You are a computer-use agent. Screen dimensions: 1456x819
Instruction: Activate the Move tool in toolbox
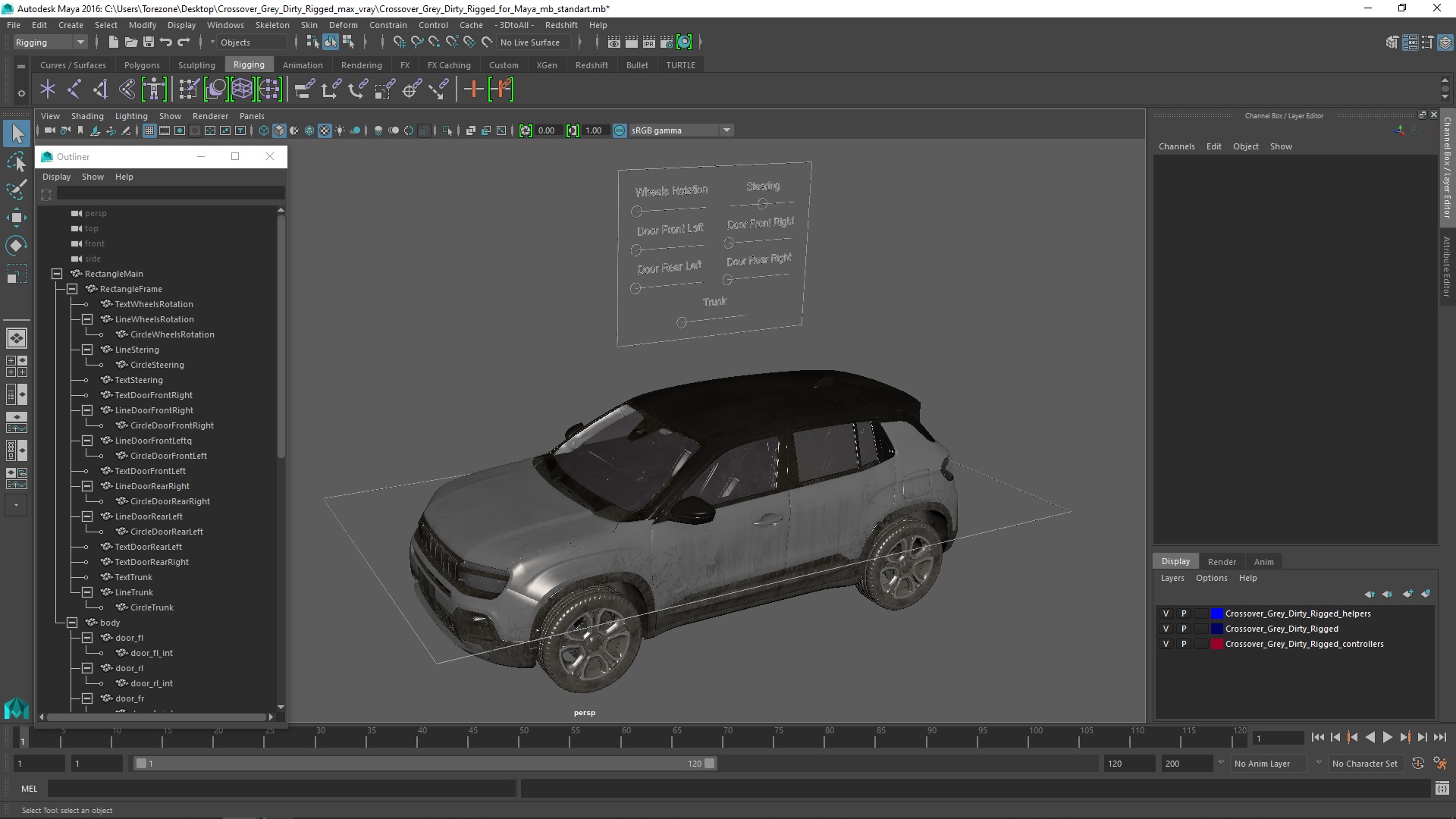17,218
